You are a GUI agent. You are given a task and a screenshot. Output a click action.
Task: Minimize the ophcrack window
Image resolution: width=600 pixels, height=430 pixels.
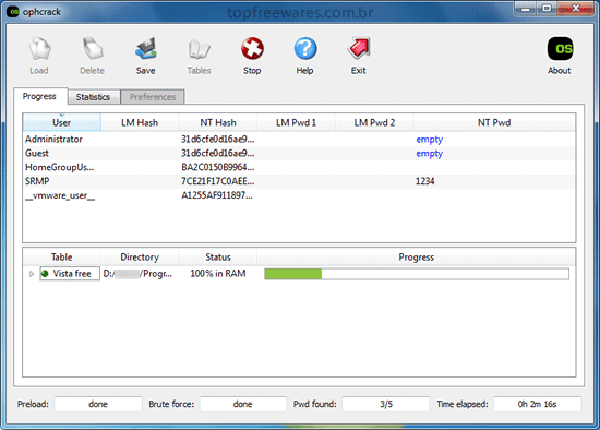click(526, 8)
